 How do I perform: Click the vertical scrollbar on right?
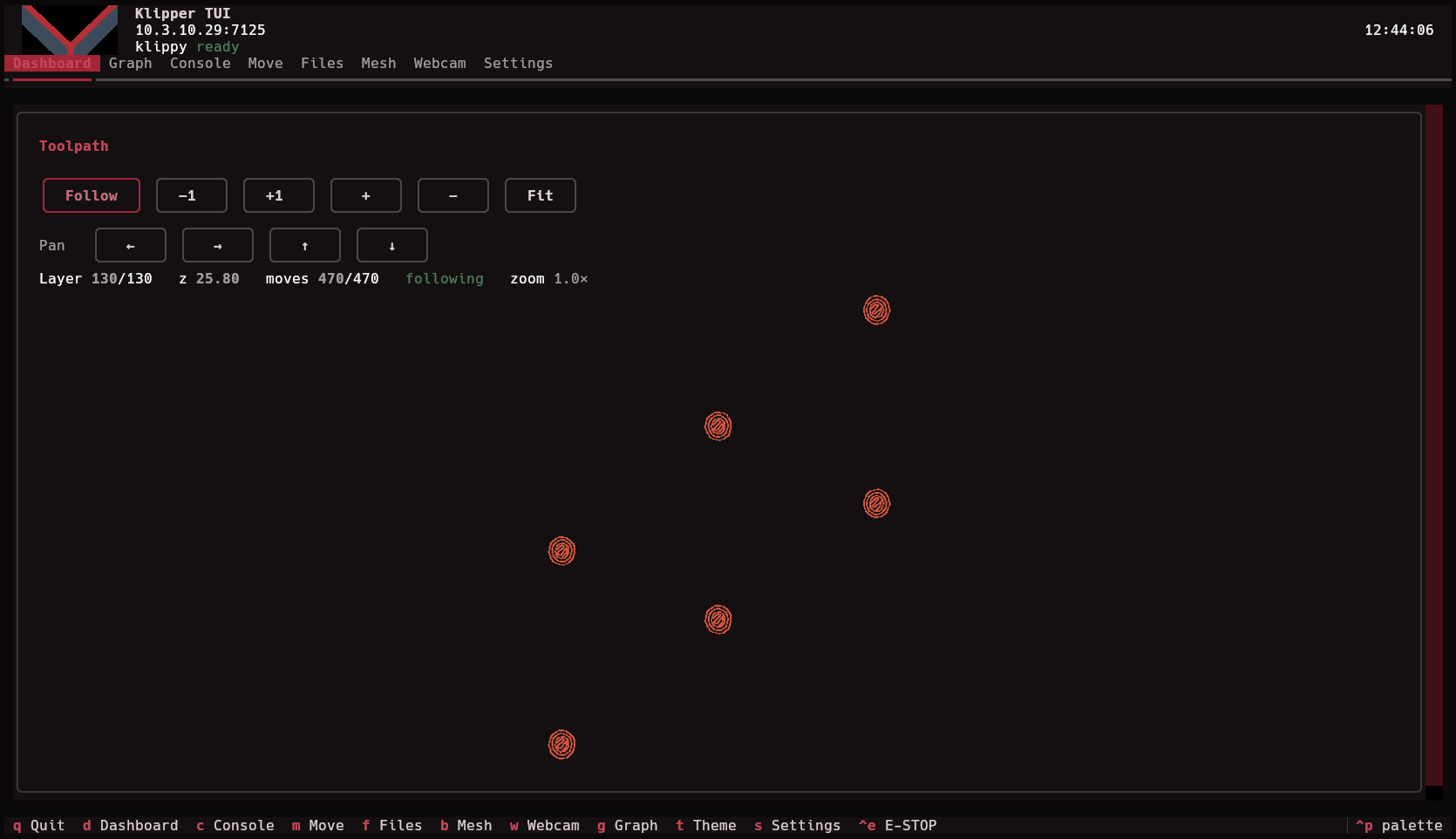[1434, 445]
